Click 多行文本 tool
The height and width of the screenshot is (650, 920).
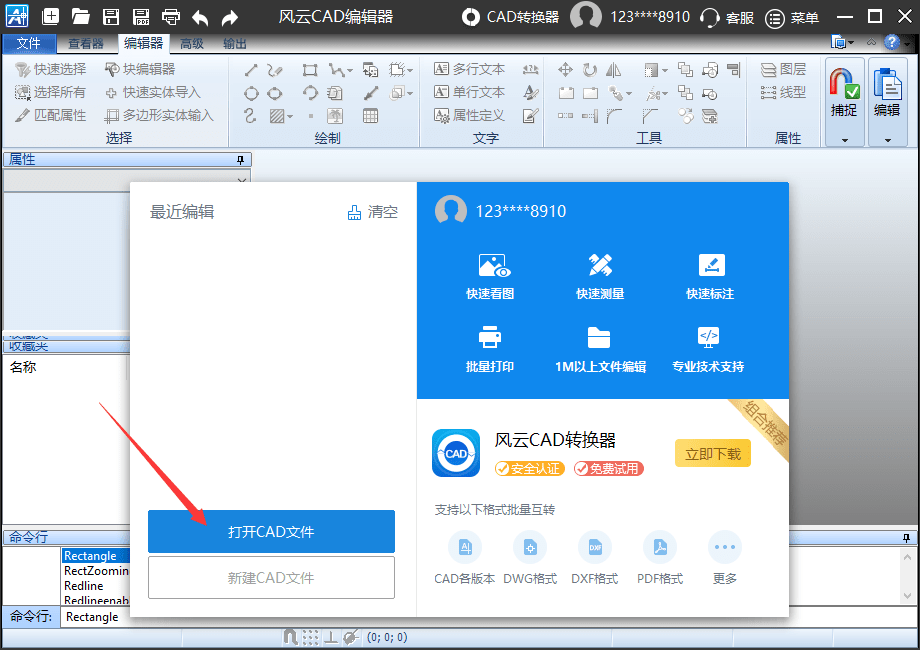click(469, 69)
